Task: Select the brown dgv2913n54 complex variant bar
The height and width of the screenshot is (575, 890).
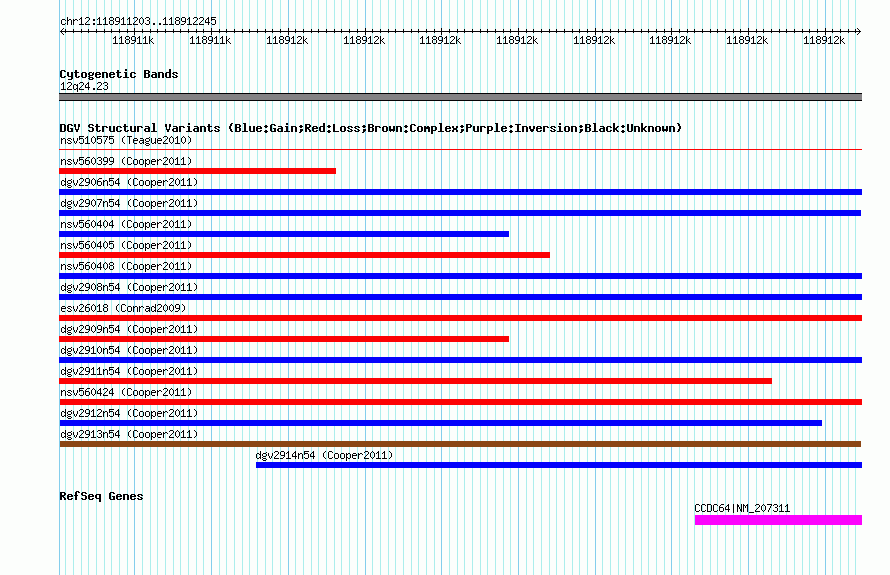Action: 460,444
